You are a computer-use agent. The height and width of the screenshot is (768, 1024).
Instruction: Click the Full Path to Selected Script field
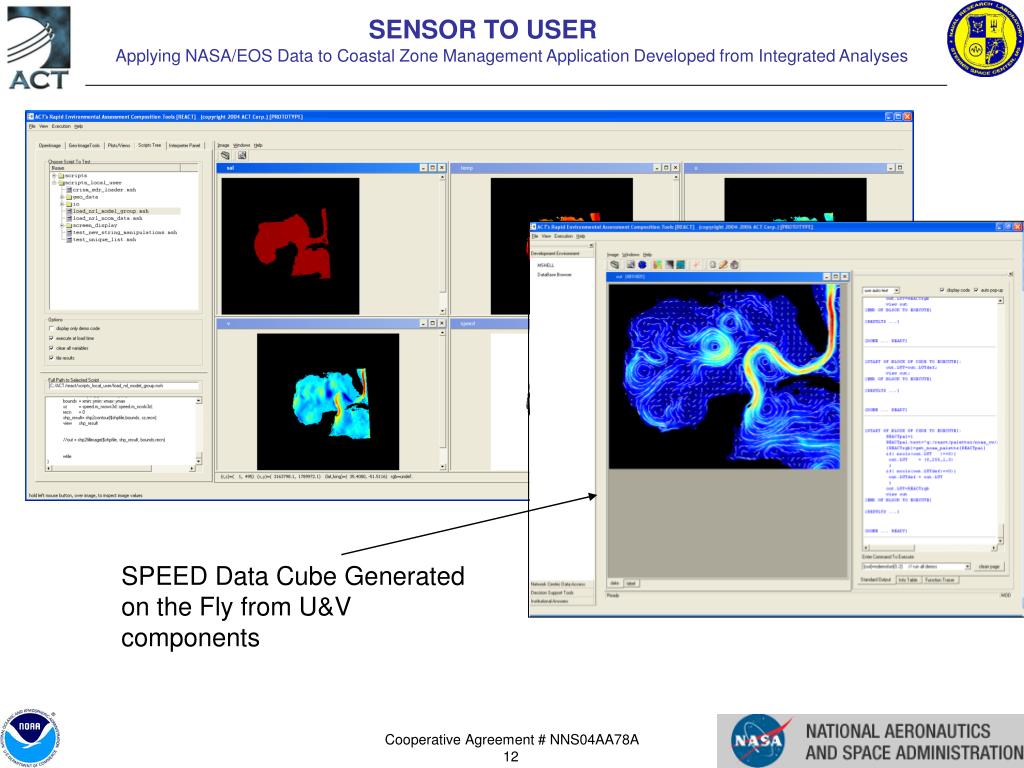(123, 386)
